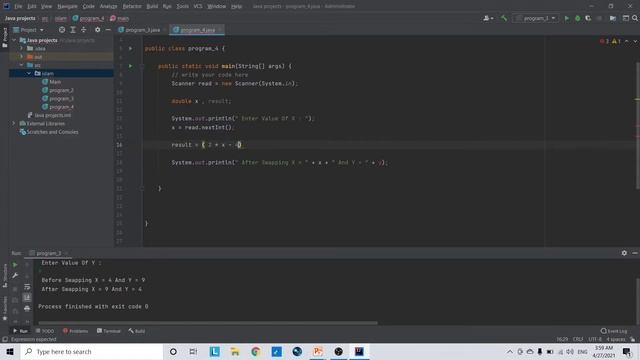Click Collapse All icon in Project panel

(x=83, y=30)
